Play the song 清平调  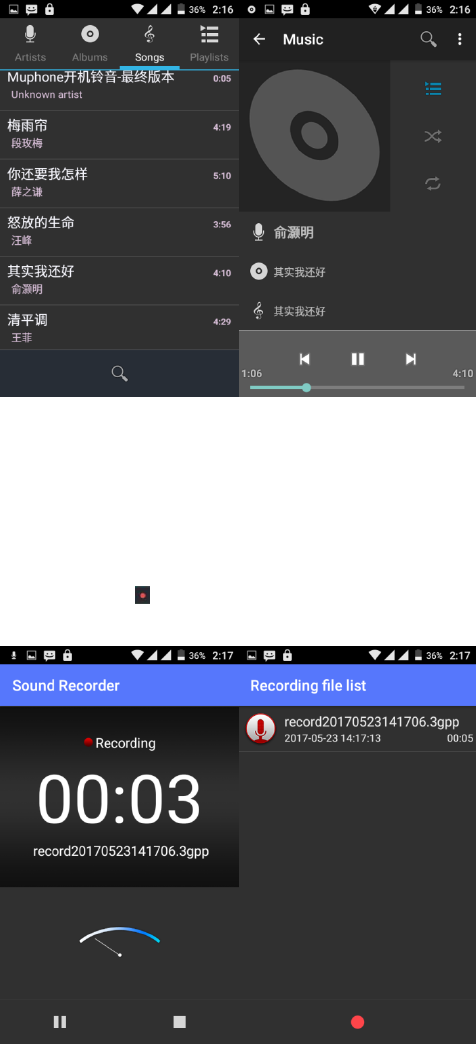119,328
